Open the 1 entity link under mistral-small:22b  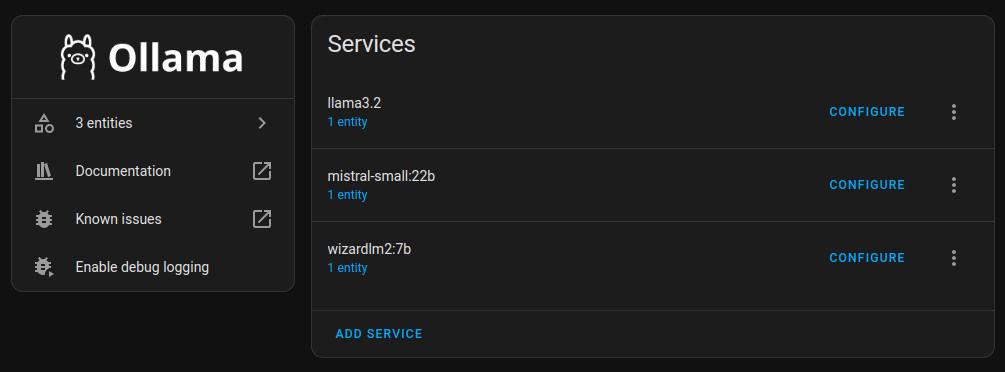click(347, 195)
